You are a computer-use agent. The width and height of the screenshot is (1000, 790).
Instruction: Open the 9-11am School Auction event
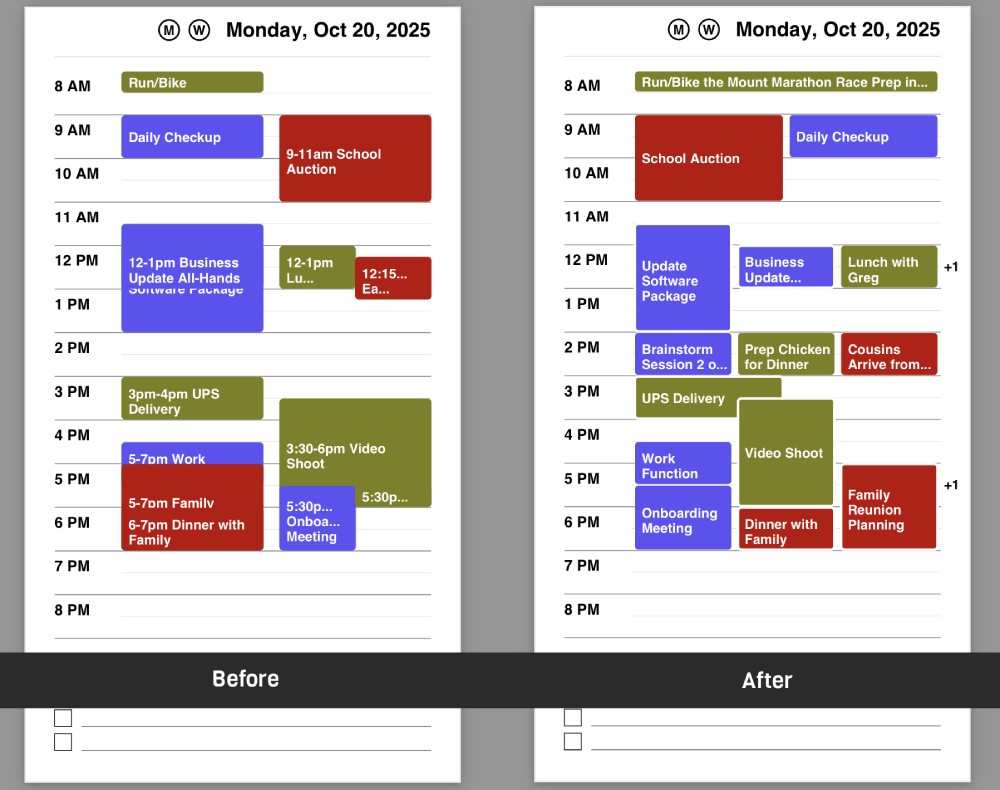click(x=355, y=160)
